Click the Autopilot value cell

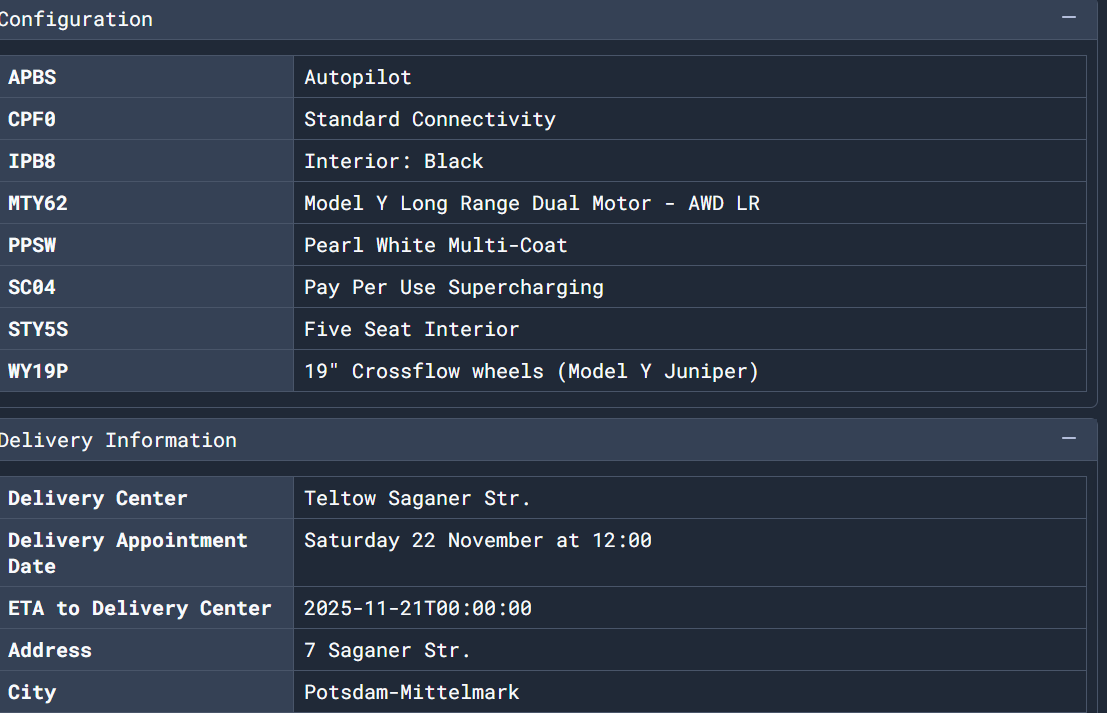tap(690, 77)
